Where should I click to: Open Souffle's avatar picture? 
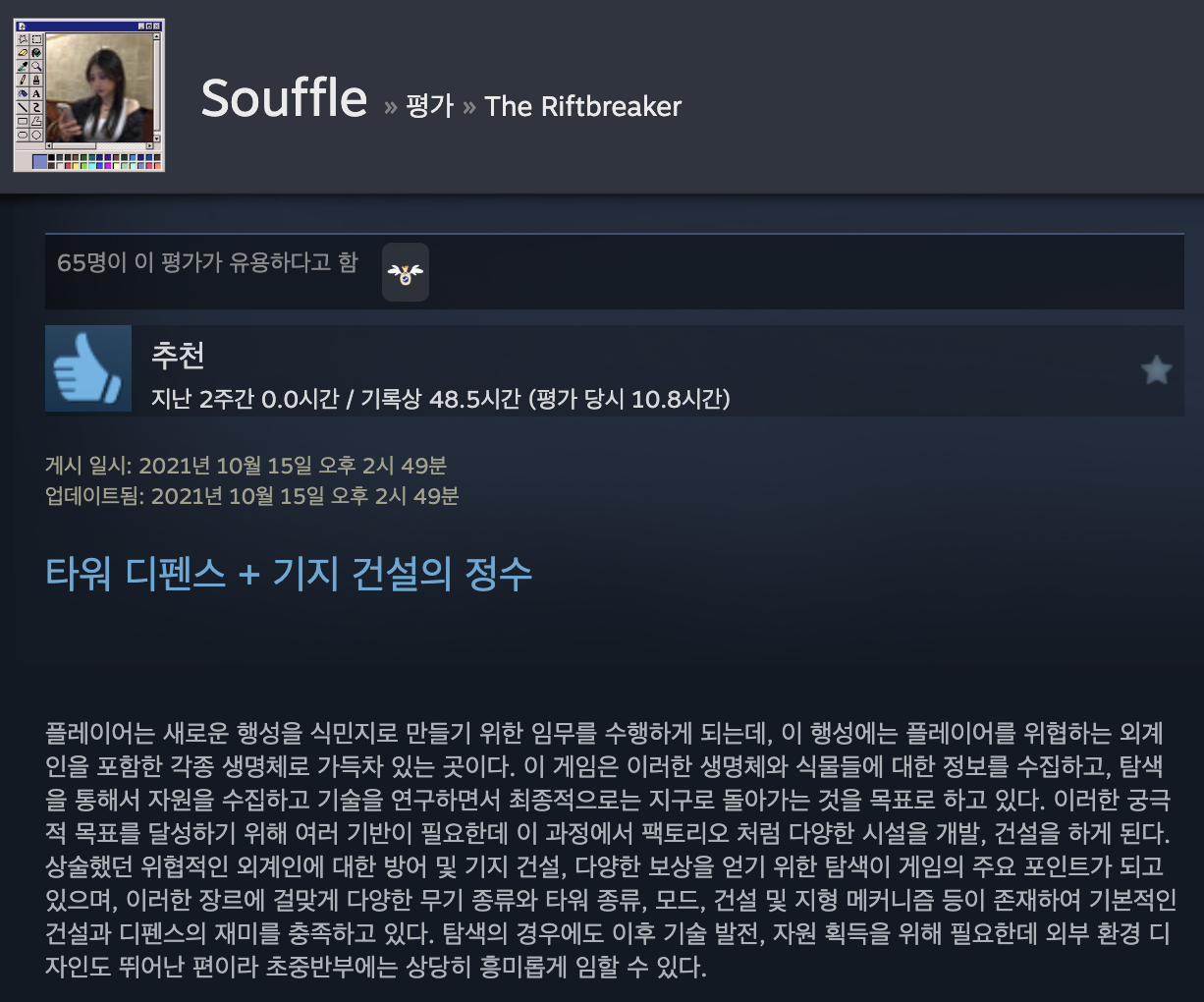click(x=88, y=95)
